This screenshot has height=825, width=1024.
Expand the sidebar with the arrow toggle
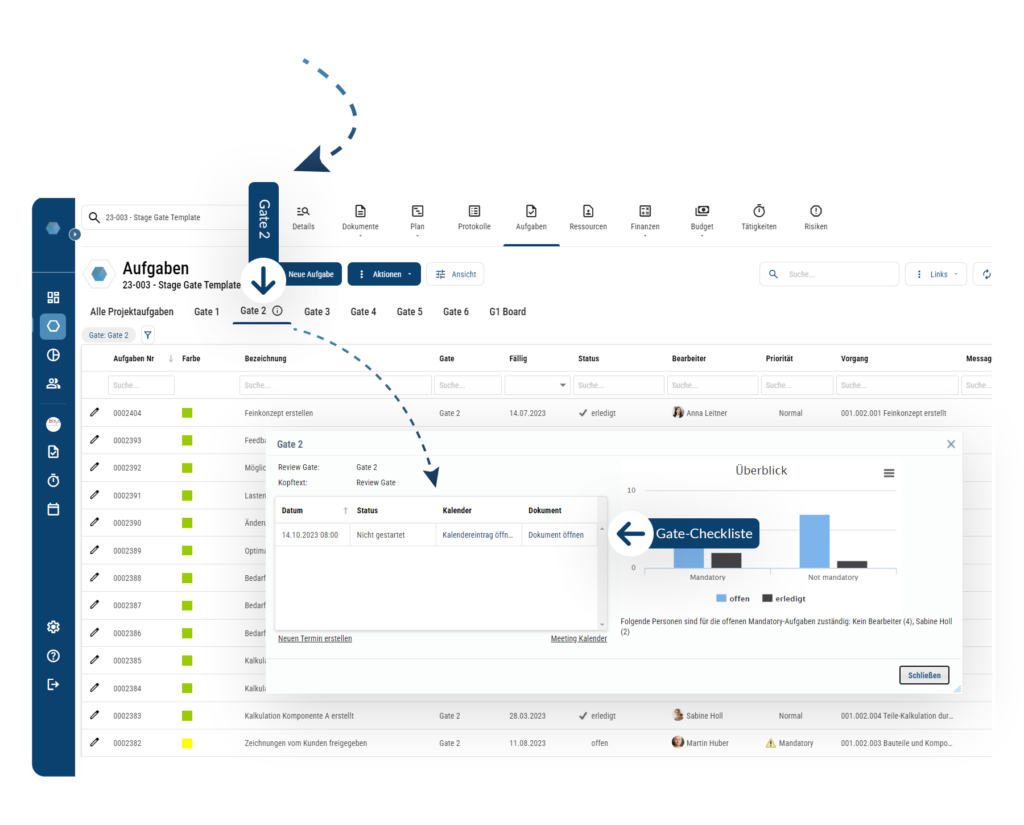74,234
